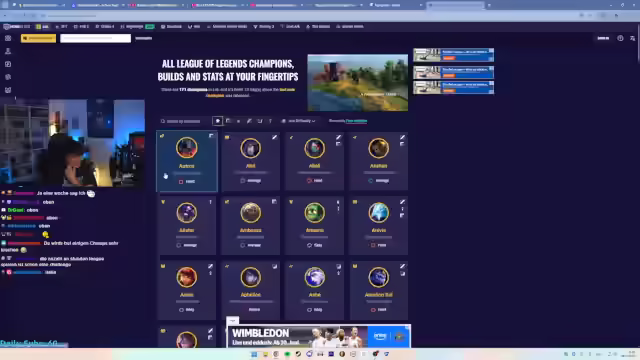Viewport: 640px width, 360px height.
Task: Collapse the Wimbledon ad banner tab
Action: pyautogui.click(x=233, y=320)
